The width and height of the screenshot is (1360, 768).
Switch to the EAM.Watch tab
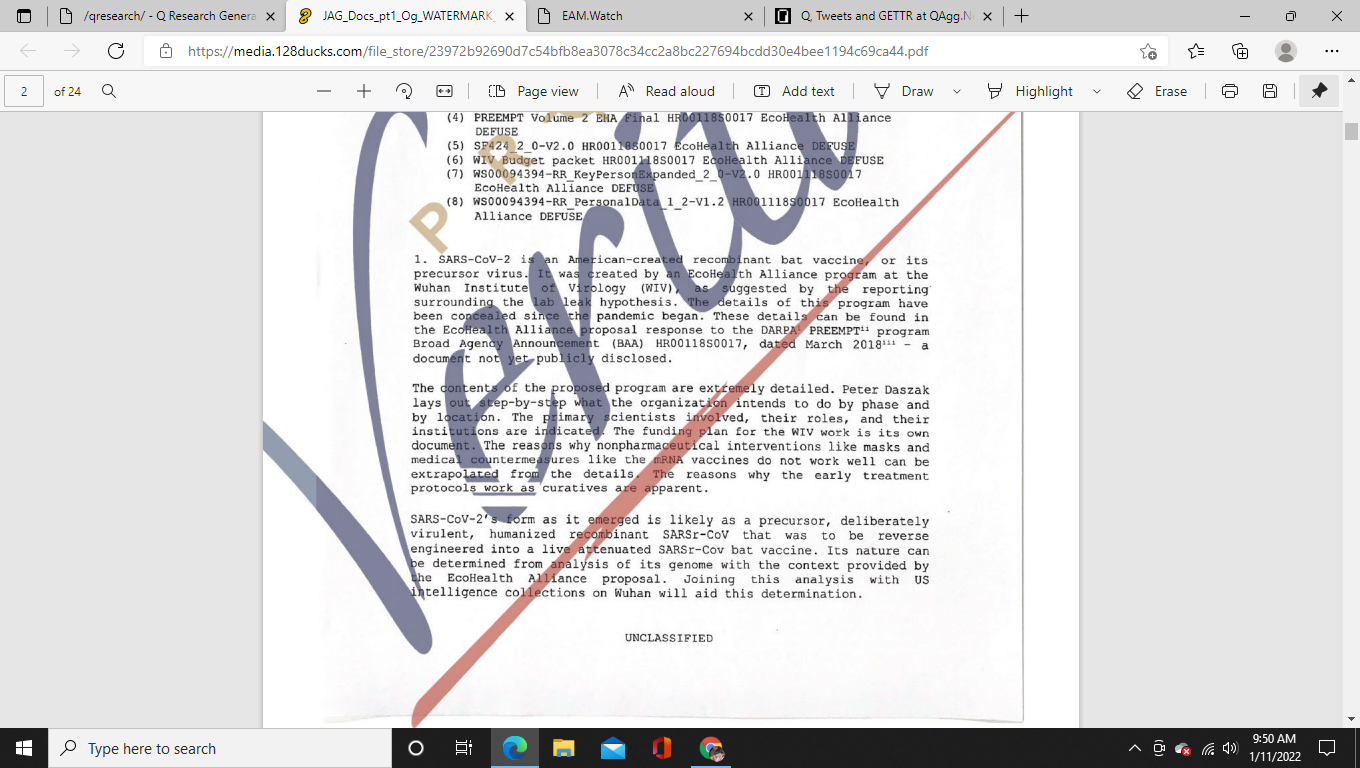[x=645, y=16]
